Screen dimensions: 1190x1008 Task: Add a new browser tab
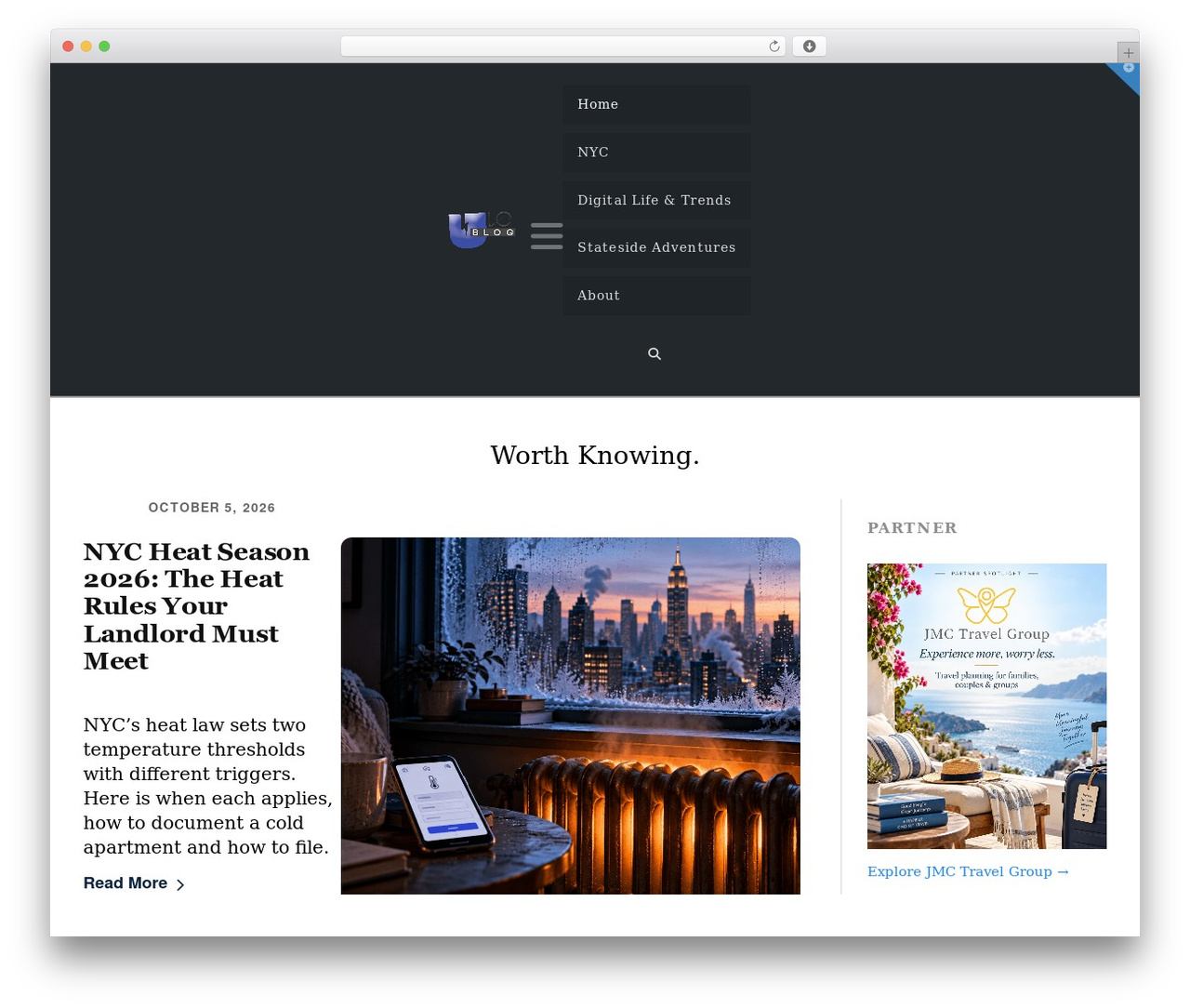click(1128, 53)
